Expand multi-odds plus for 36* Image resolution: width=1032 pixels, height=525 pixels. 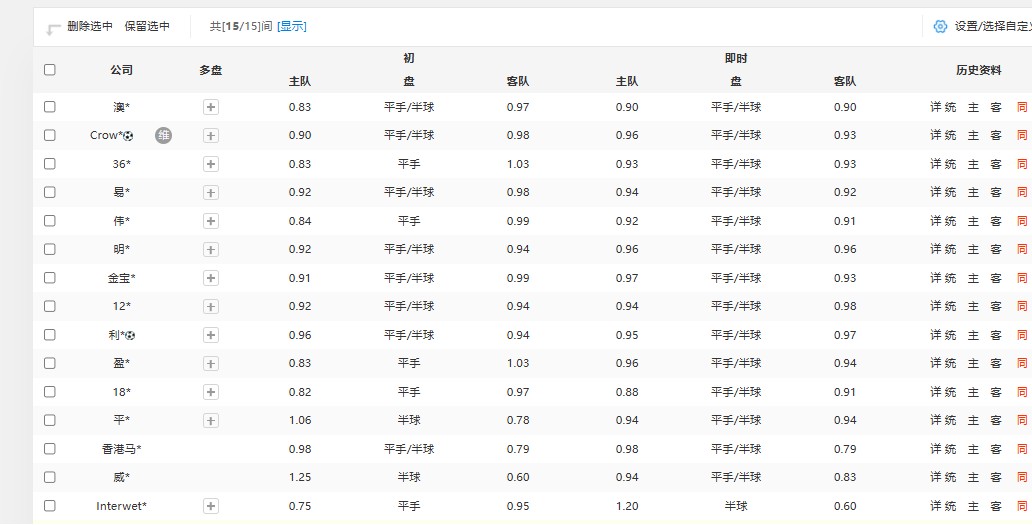point(211,164)
